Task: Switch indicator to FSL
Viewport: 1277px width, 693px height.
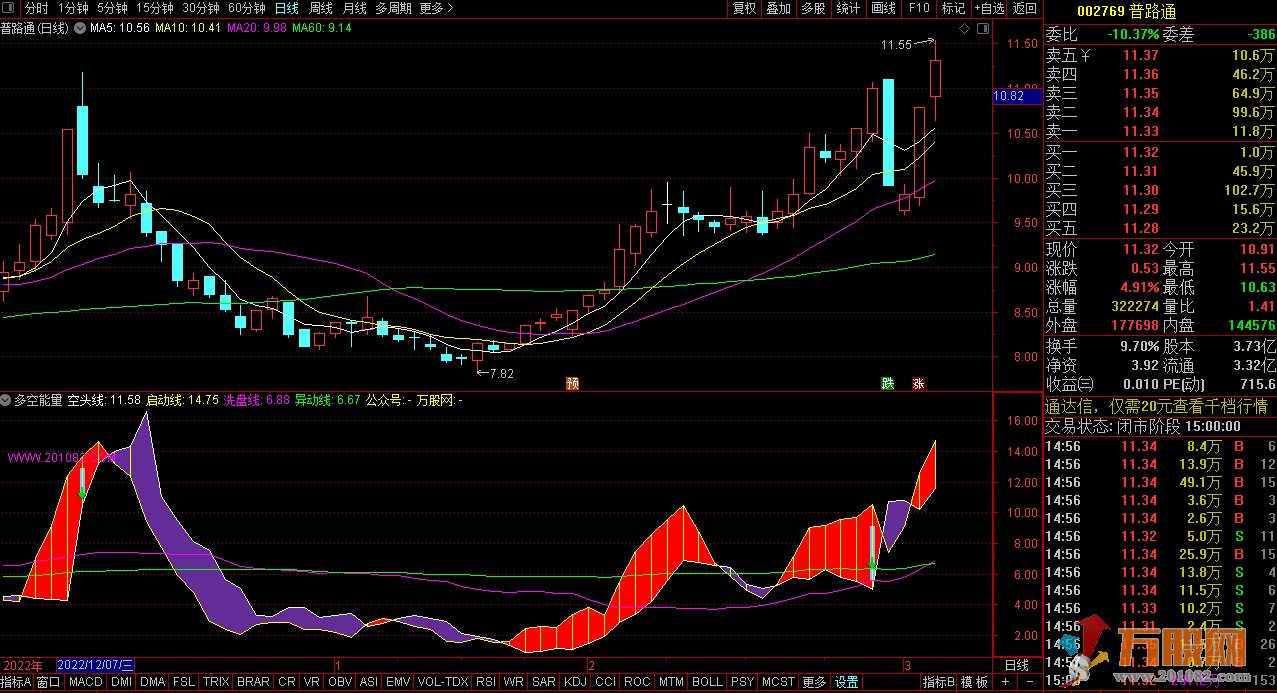Action: coord(184,682)
